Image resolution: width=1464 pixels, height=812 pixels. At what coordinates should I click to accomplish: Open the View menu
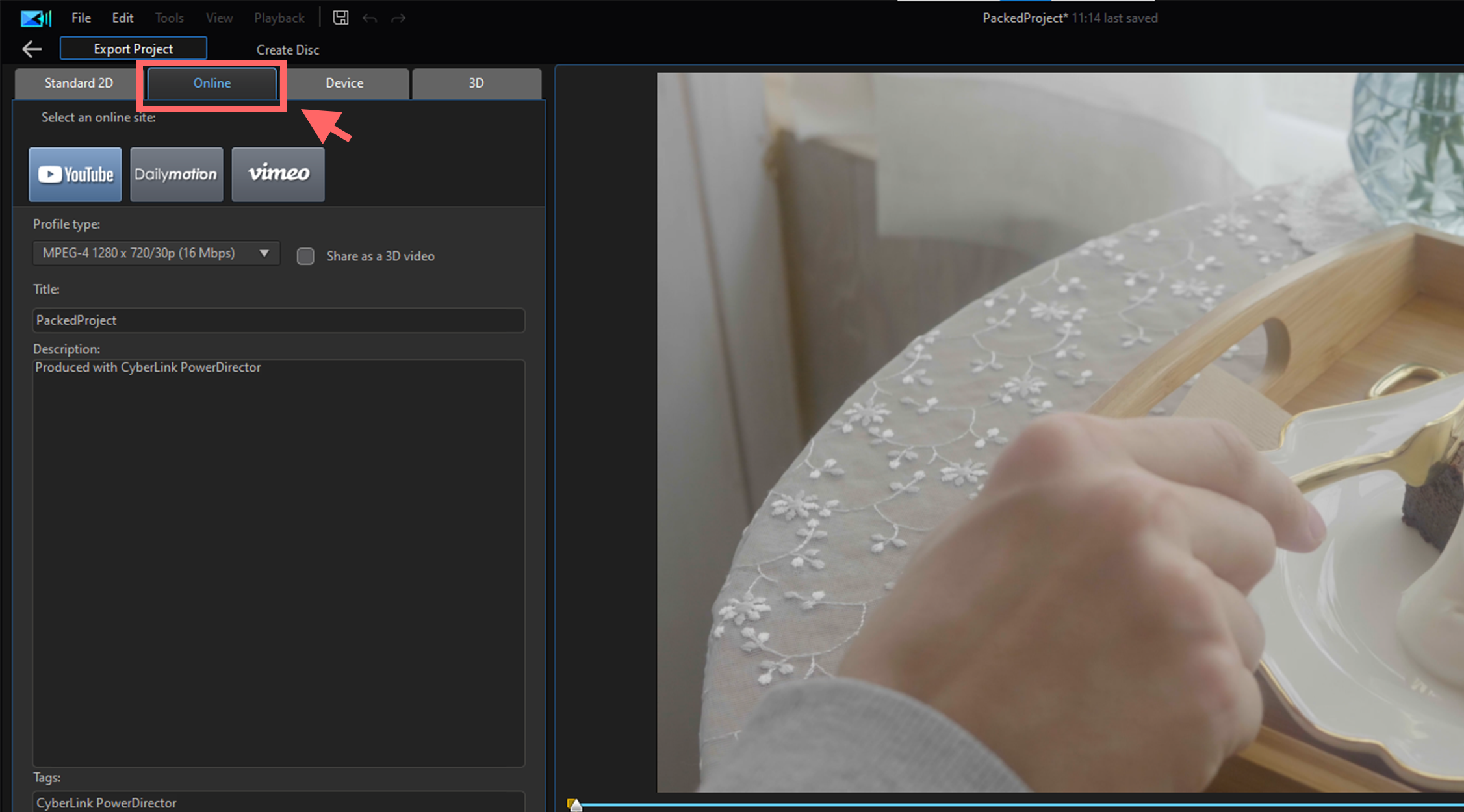pos(219,18)
